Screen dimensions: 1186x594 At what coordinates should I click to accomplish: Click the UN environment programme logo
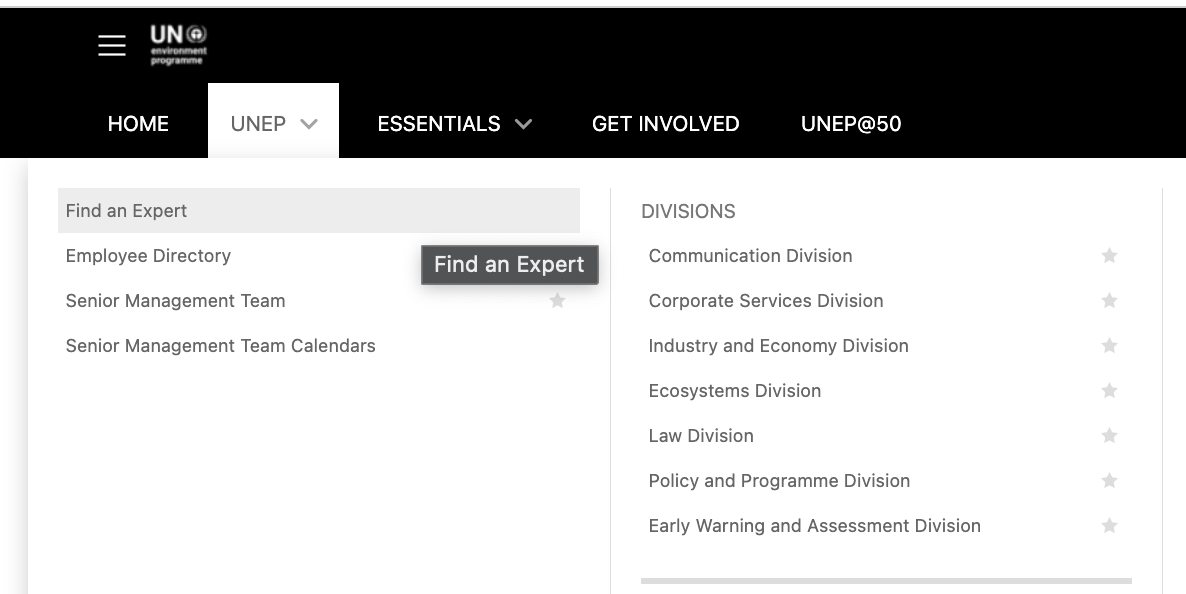coord(179,45)
